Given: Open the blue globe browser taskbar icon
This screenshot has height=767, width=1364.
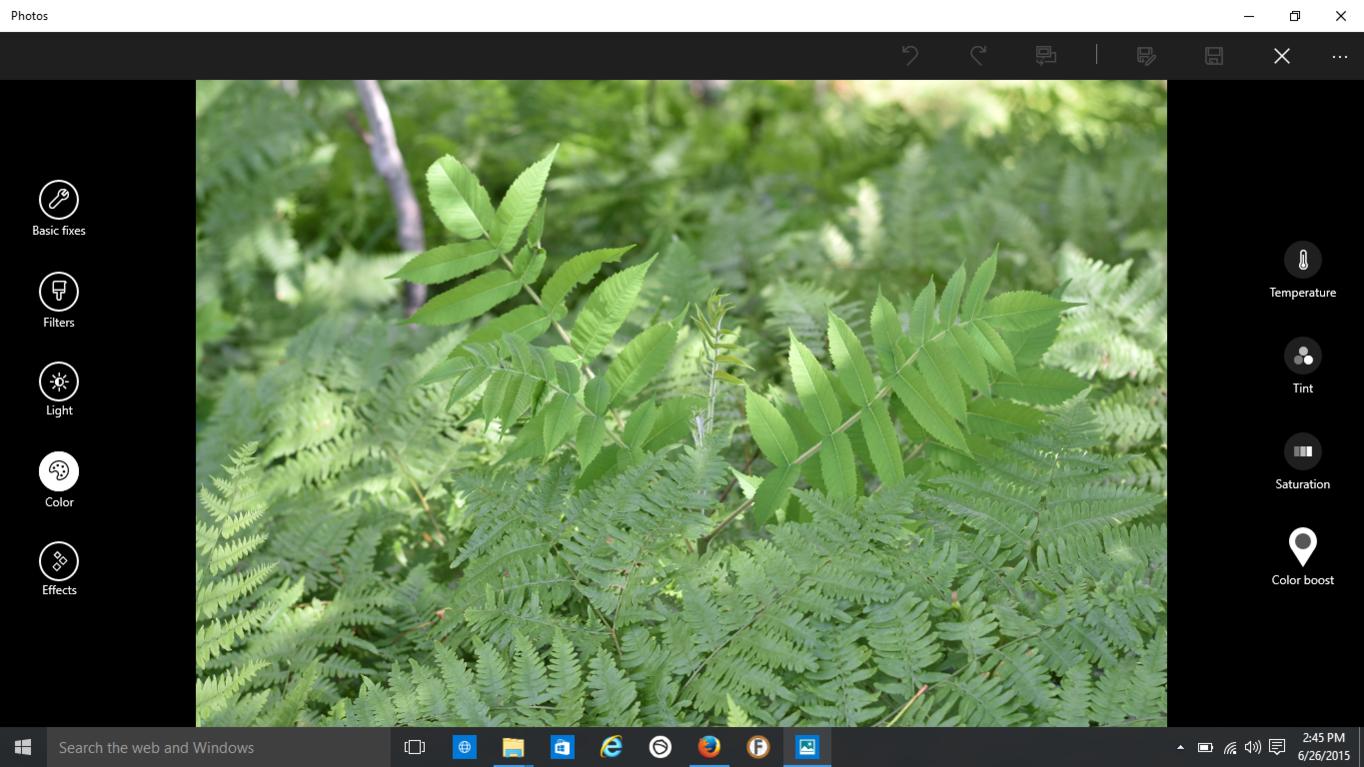Looking at the screenshot, I should tap(464, 747).
